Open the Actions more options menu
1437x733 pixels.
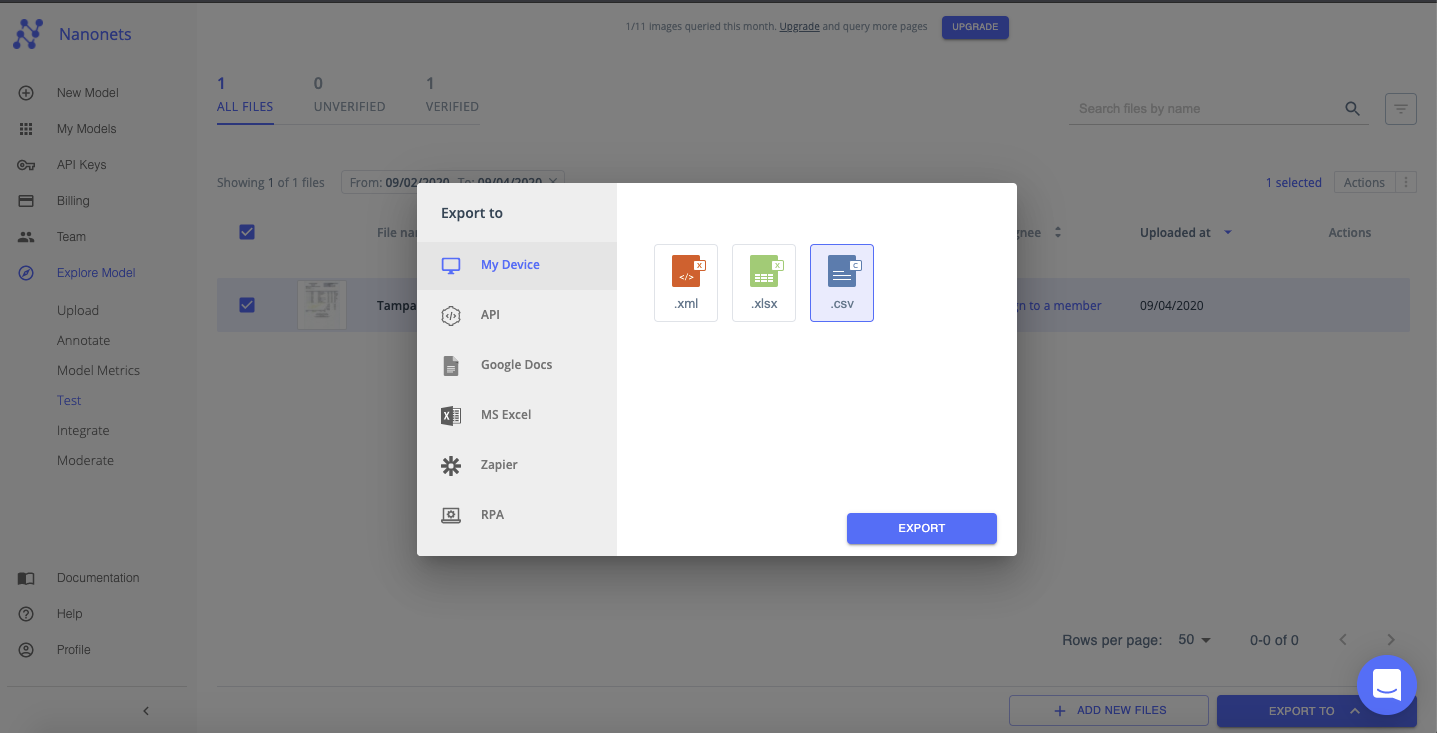point(1407,182)
